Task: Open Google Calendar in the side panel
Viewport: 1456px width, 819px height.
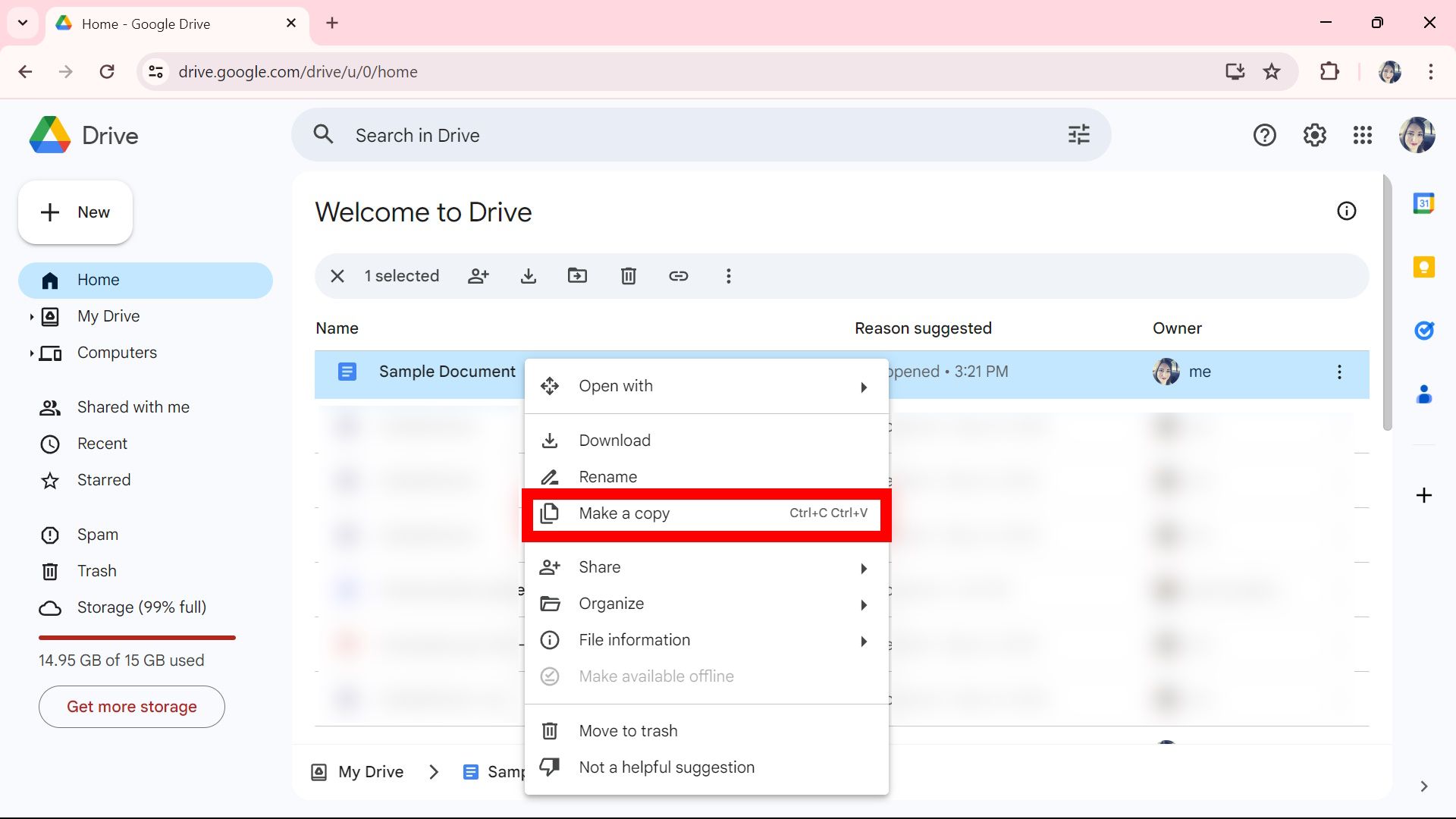Action: (1425, 202)
